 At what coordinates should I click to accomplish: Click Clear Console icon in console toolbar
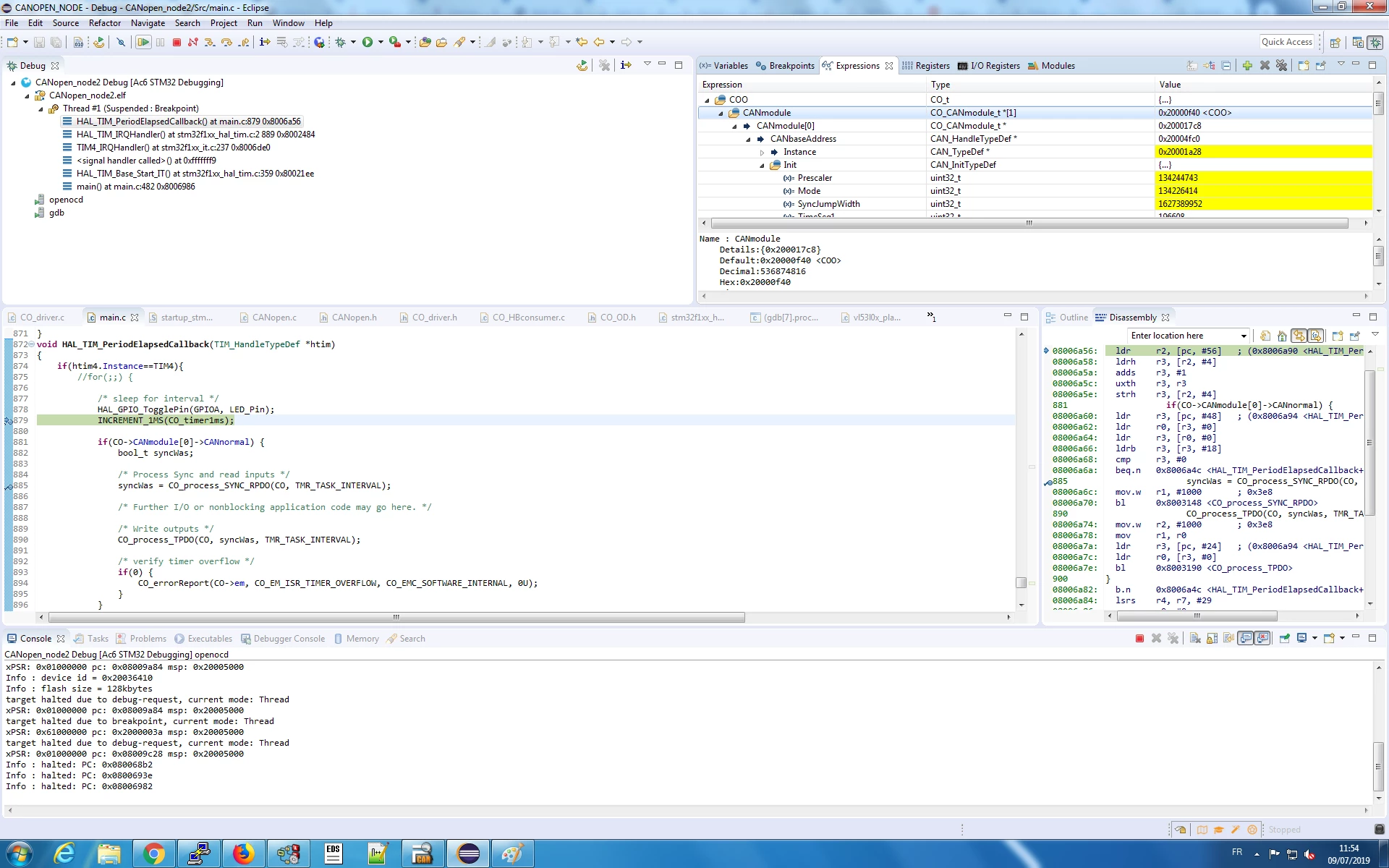pos(1195,638)
